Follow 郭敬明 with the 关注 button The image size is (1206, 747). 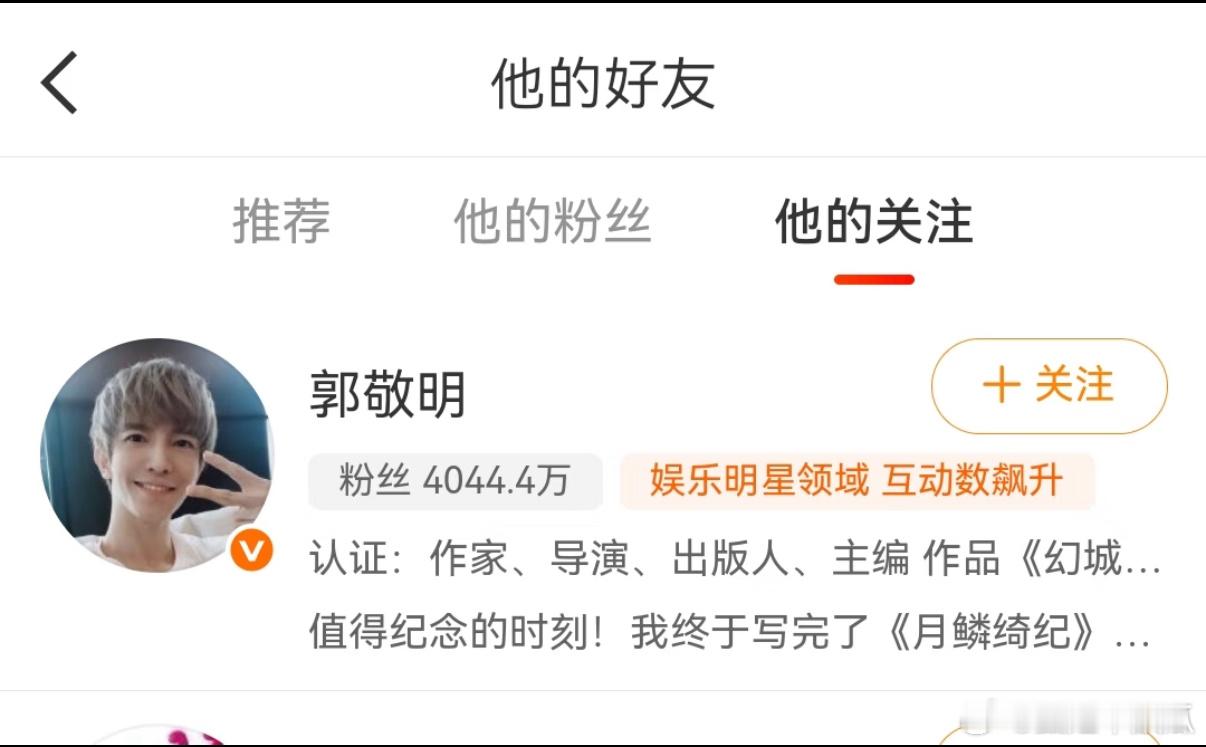pos(1049,386)
